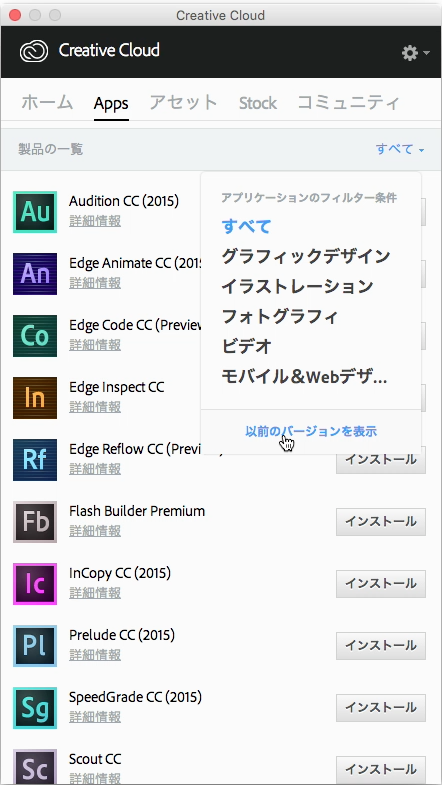Click the 製品の一覧 heading
Image resolution: width=442 pixels, height=785 pixels.
tap(51, 149)
